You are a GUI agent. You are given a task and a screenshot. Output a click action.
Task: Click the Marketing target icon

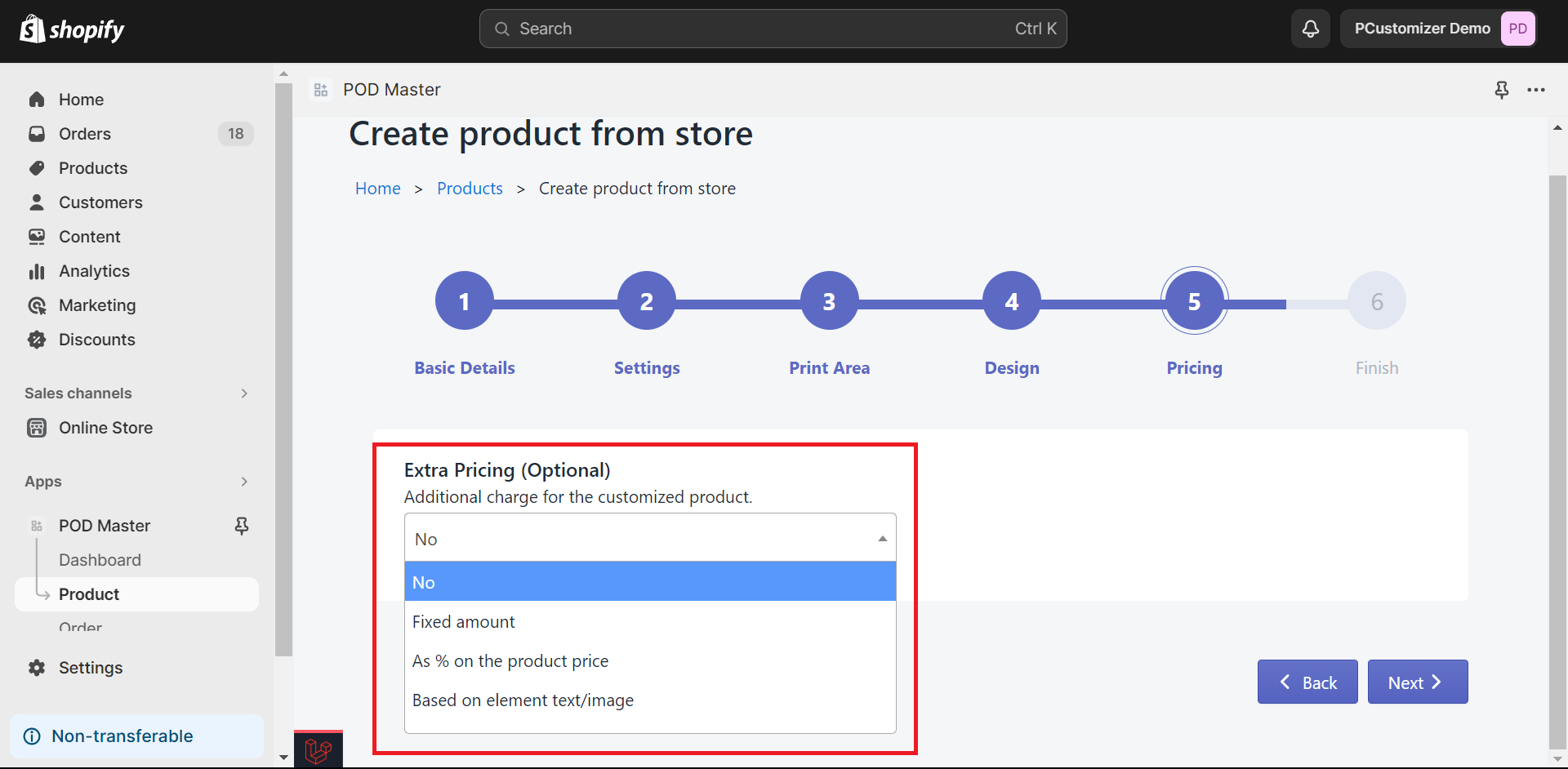[37, 305]
